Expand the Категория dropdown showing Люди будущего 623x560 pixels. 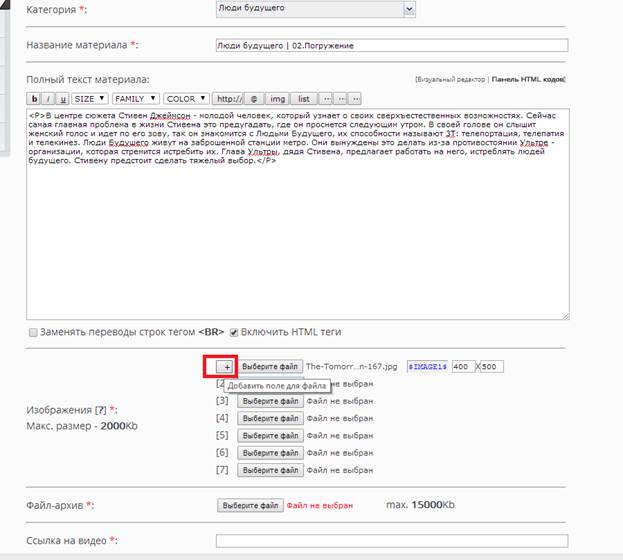tap(316, 9)
